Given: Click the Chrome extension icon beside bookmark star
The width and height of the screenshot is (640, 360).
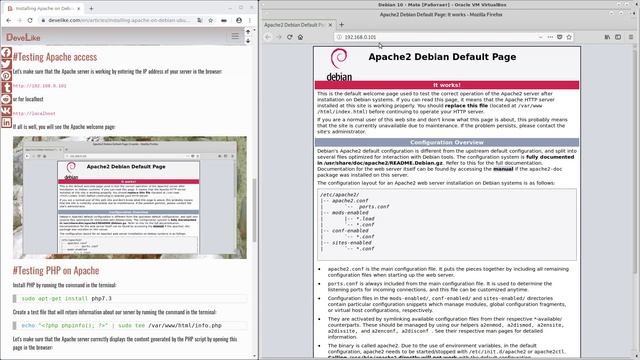Looking at the screenshot, I should click(x=224, y=20).
